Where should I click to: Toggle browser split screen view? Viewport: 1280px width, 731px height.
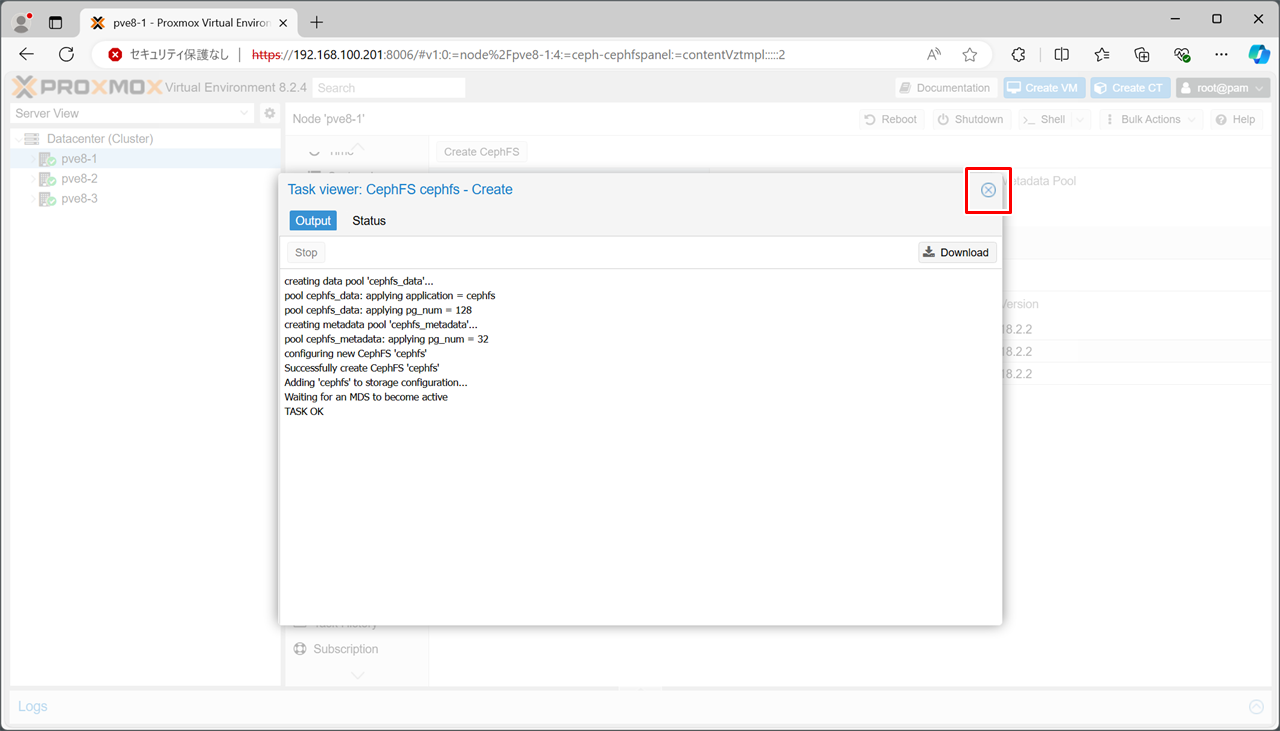tap(1062, 55)
